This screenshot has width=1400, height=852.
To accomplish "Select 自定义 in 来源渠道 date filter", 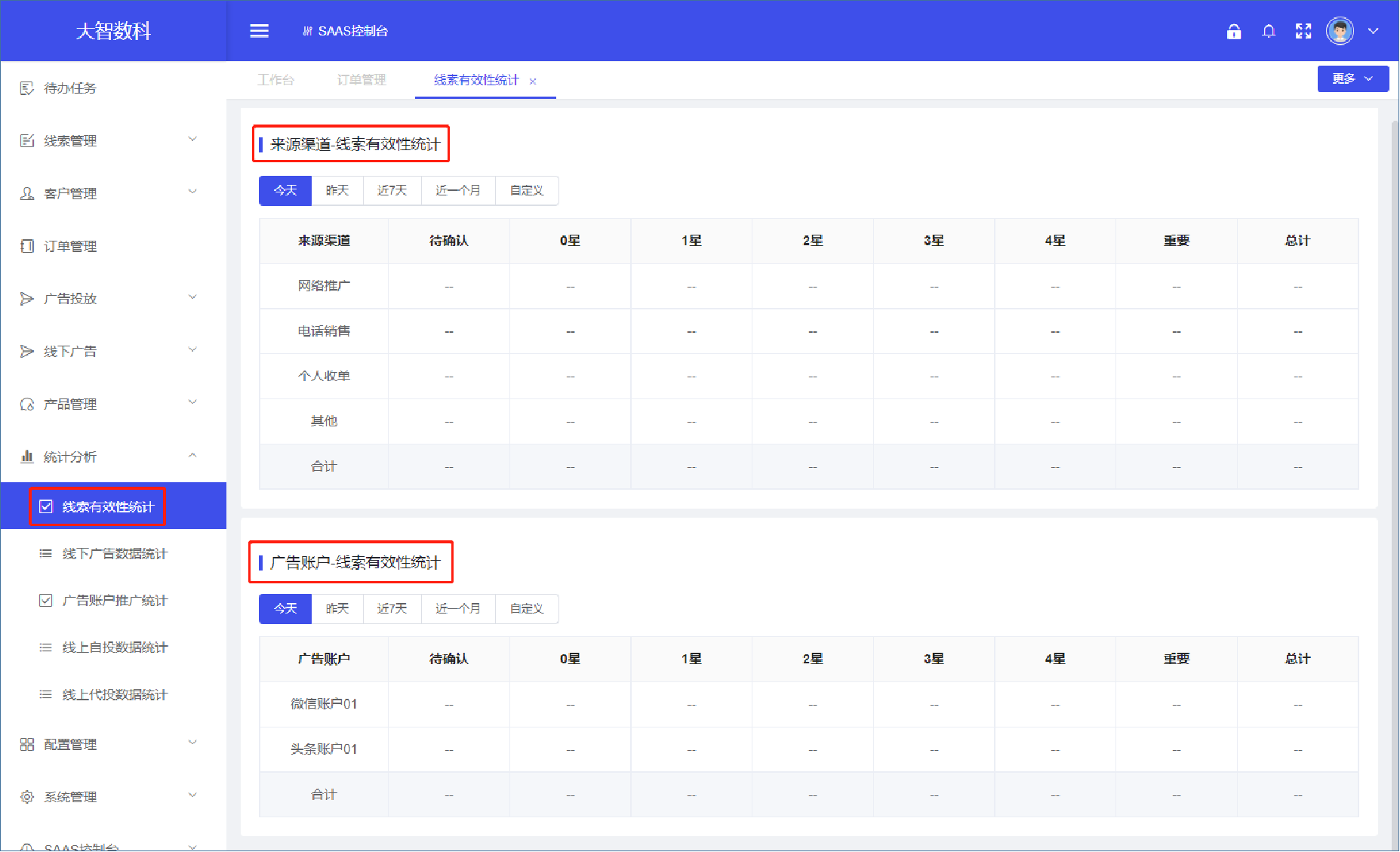I will click(527, 191).
